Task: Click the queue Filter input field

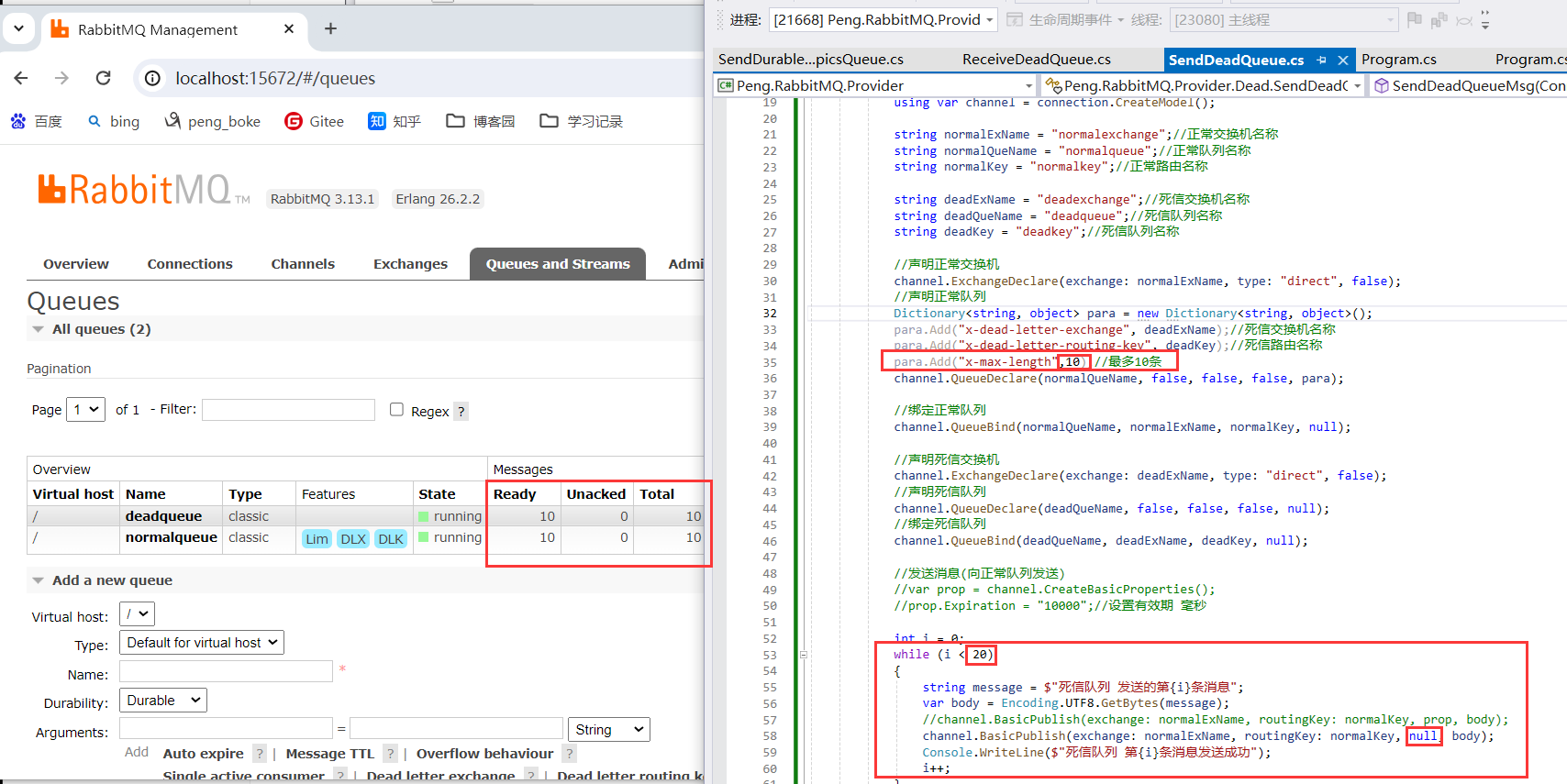Action: [x=288, y=409]
